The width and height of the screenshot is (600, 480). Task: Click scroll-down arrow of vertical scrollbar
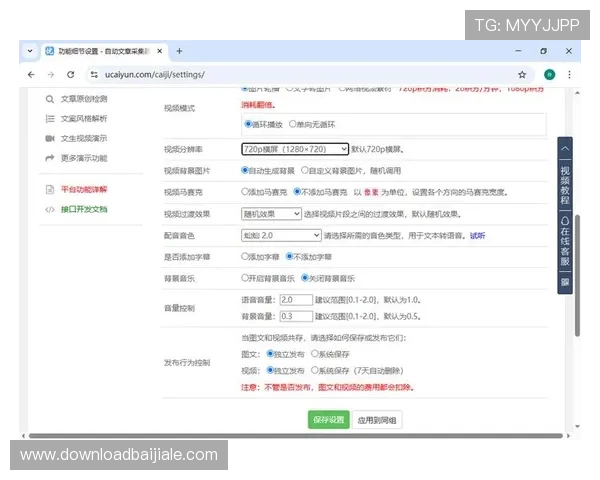click(x=577, y=426)
